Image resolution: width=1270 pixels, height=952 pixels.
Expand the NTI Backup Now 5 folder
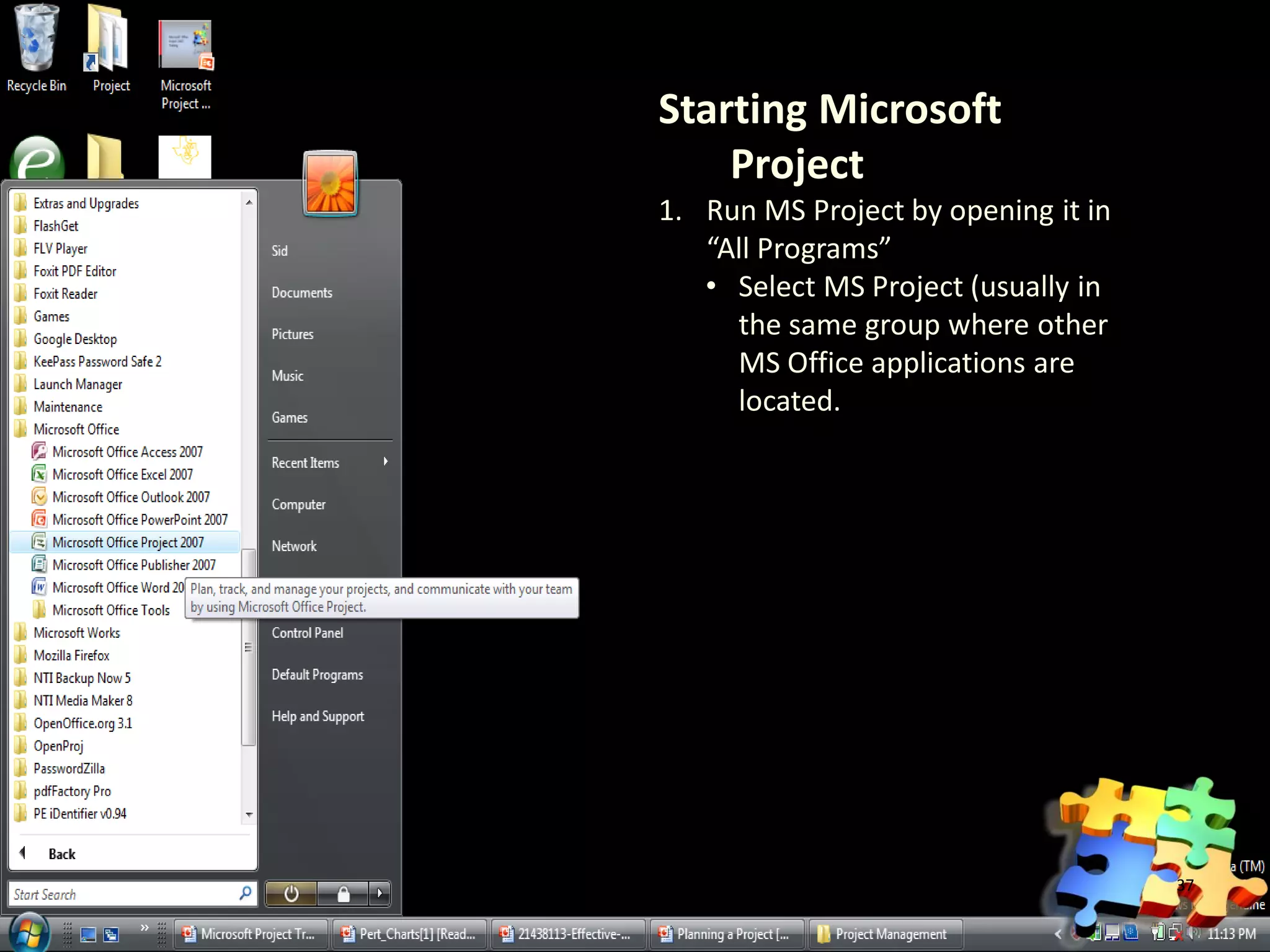point(73,678)
